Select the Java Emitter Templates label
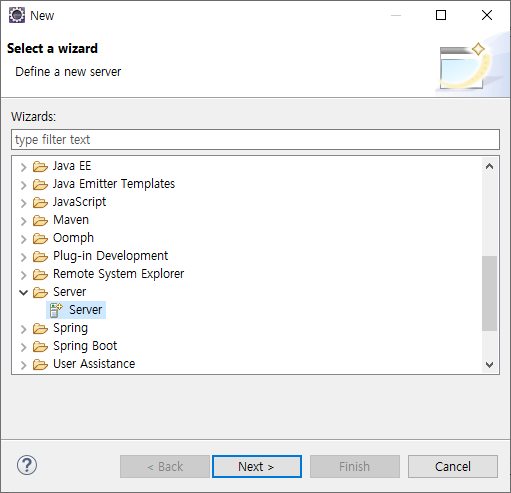The image size is (511, 493). pos(114,184)
